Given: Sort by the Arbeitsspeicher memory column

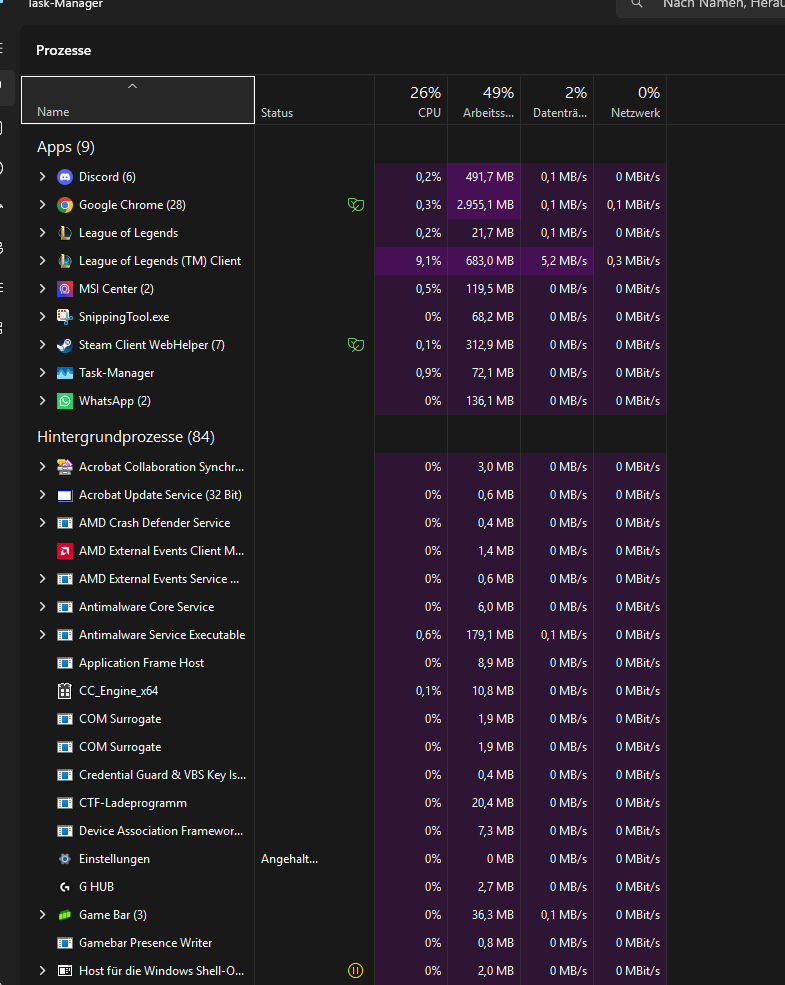Looking at the screenshot, I should pyautogui.click(x=484, y=101).
